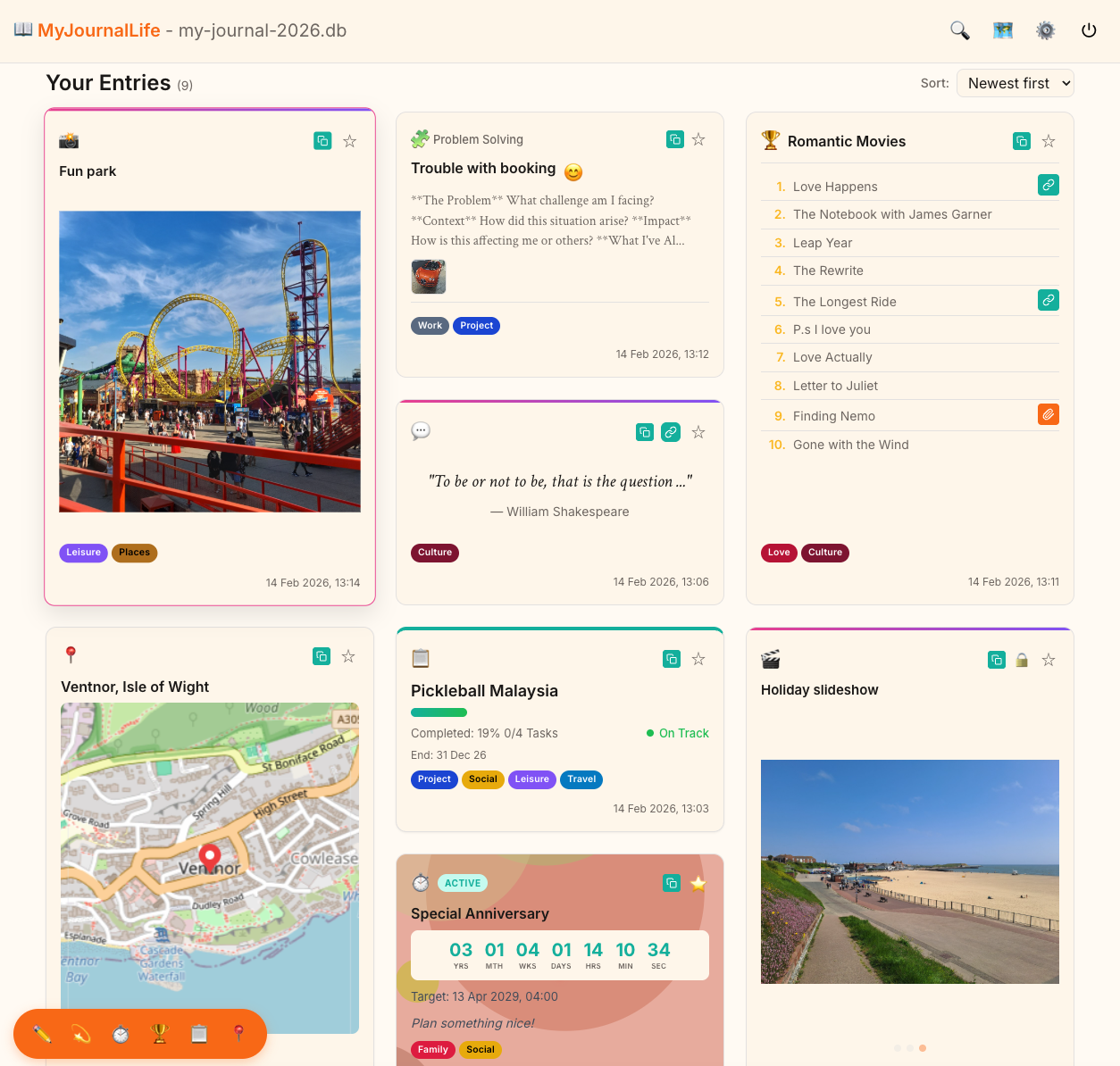Add a countdown with the stopwatch icon
This screenshot has height=1066, width=1120.
pos(119,1034)
